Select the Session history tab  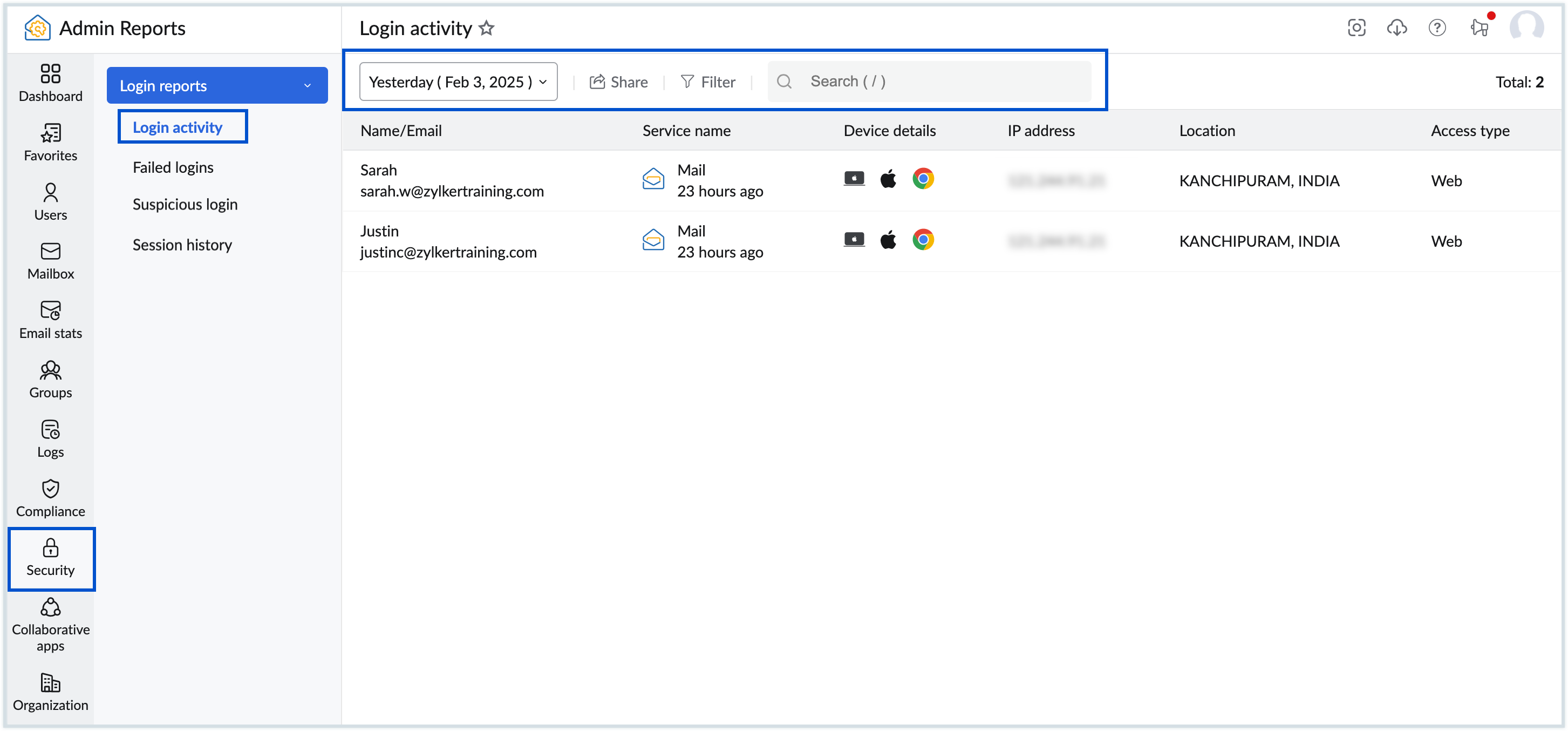[182, 243]
